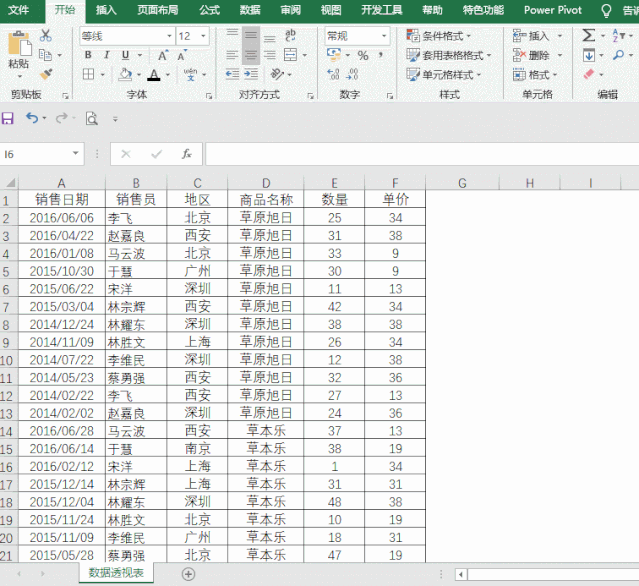The image size is (639, 586).
Task: Click Insert Function fx button
Action: [x=187, y=154]
